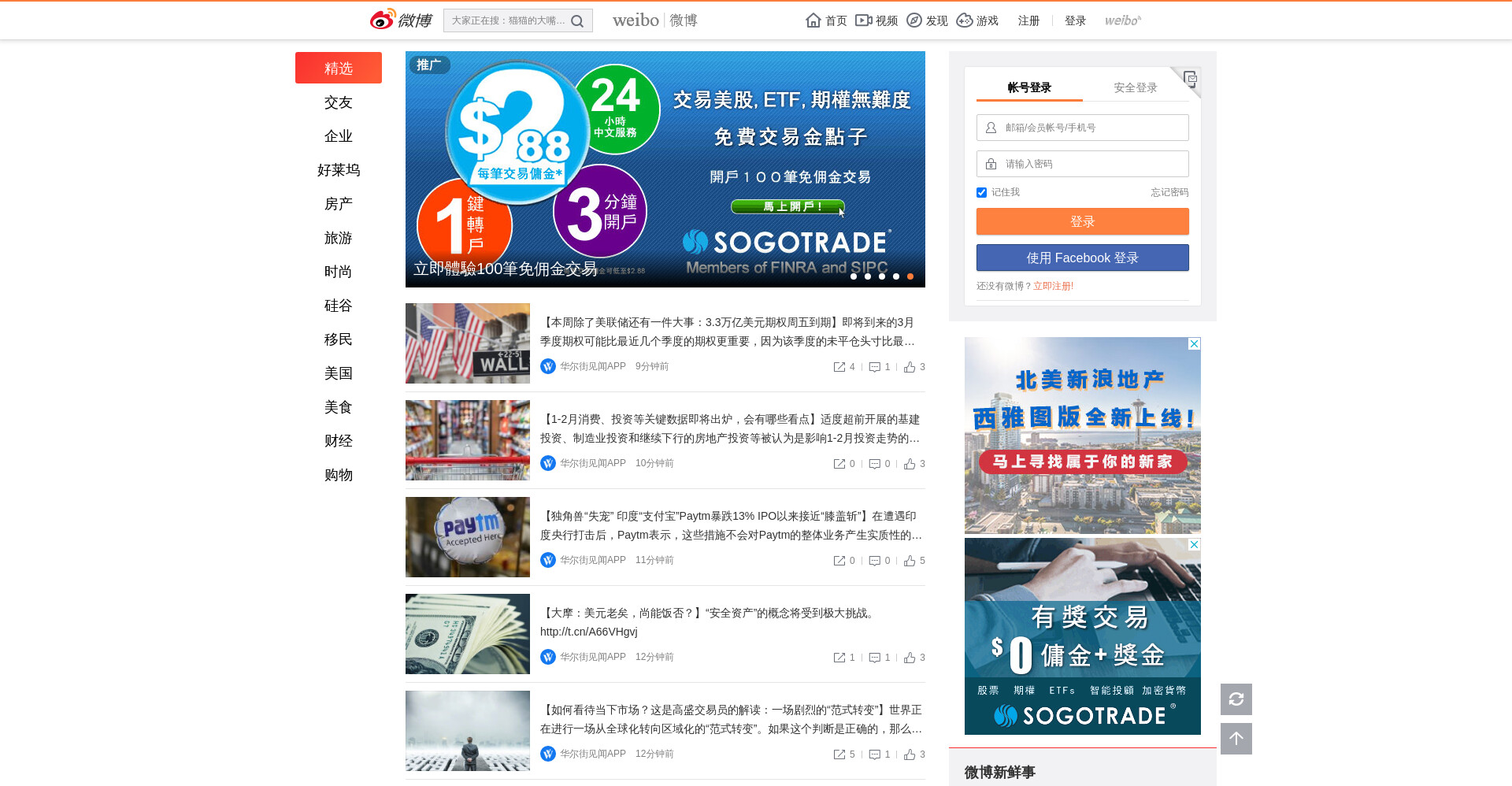Click repost icon on 大摩 美元 post
This screenshot has height=786, width=1512.
coord(839,658)
